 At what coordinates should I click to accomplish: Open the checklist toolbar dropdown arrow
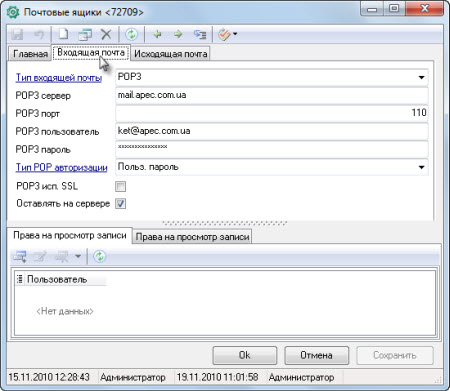235,34
